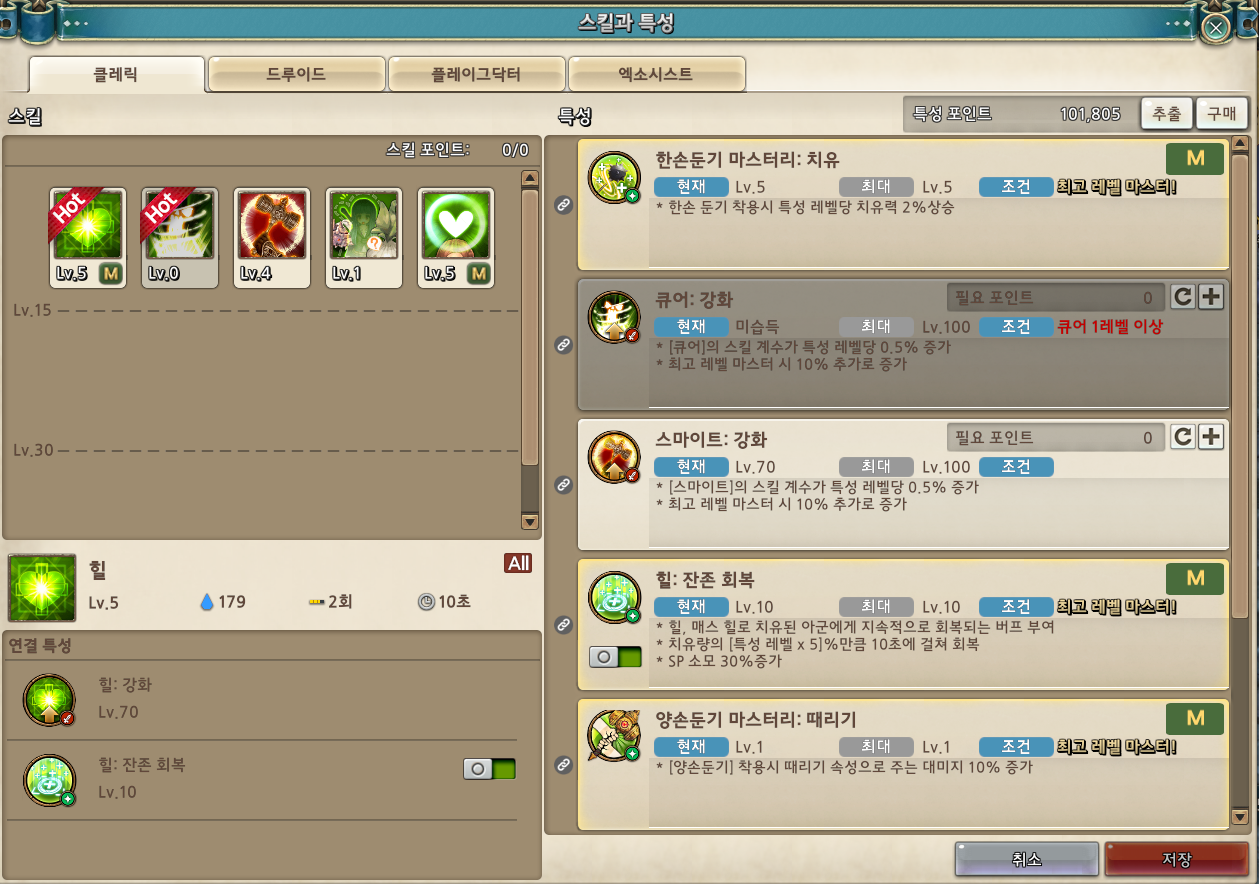Select the Lv.4 Smite skill icon
The width and height of the screenshot is (1259, 884).
click(x=272, y=238)
